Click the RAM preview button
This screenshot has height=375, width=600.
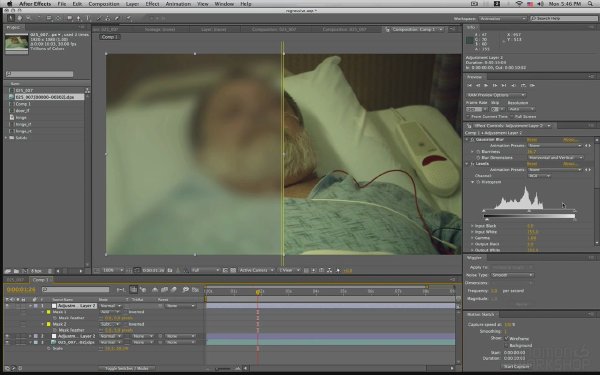click(x=532, y=85)
